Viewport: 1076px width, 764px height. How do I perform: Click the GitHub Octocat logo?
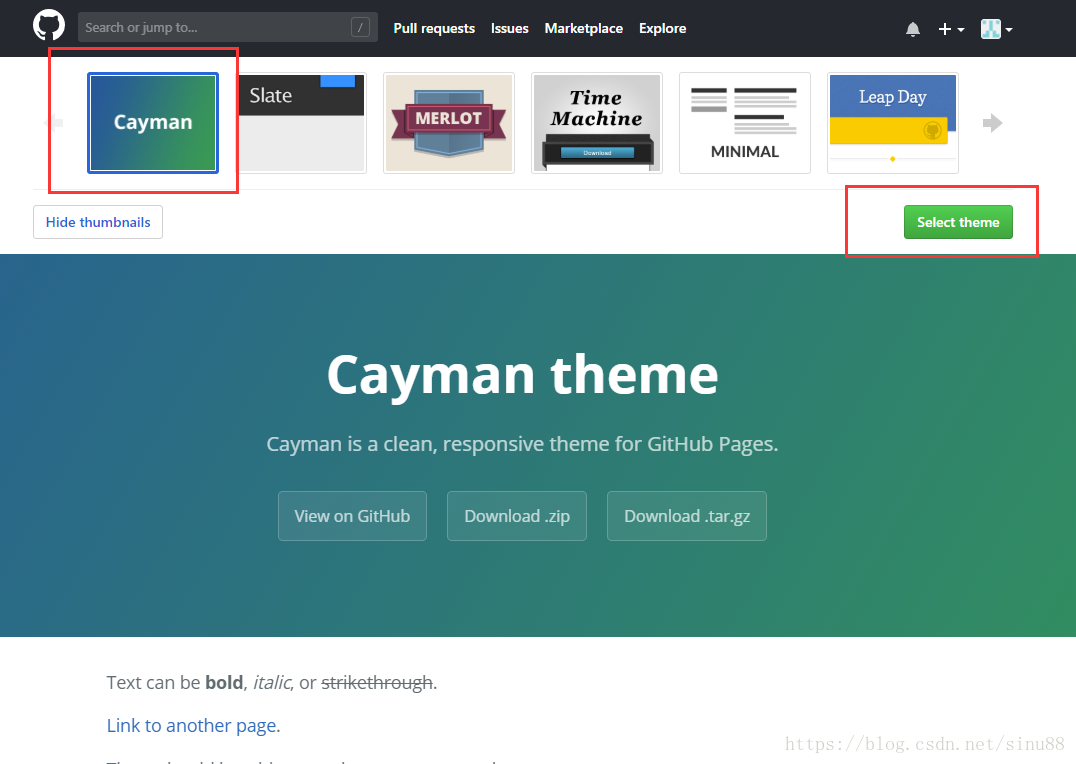click(x=49, y=26)
